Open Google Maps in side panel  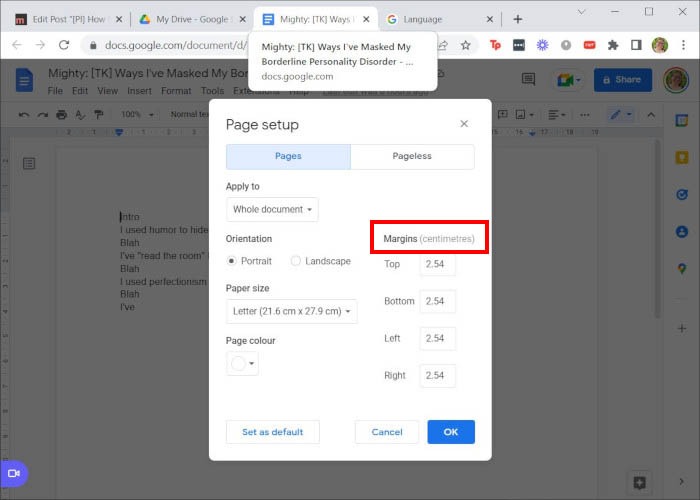[682, 269]
